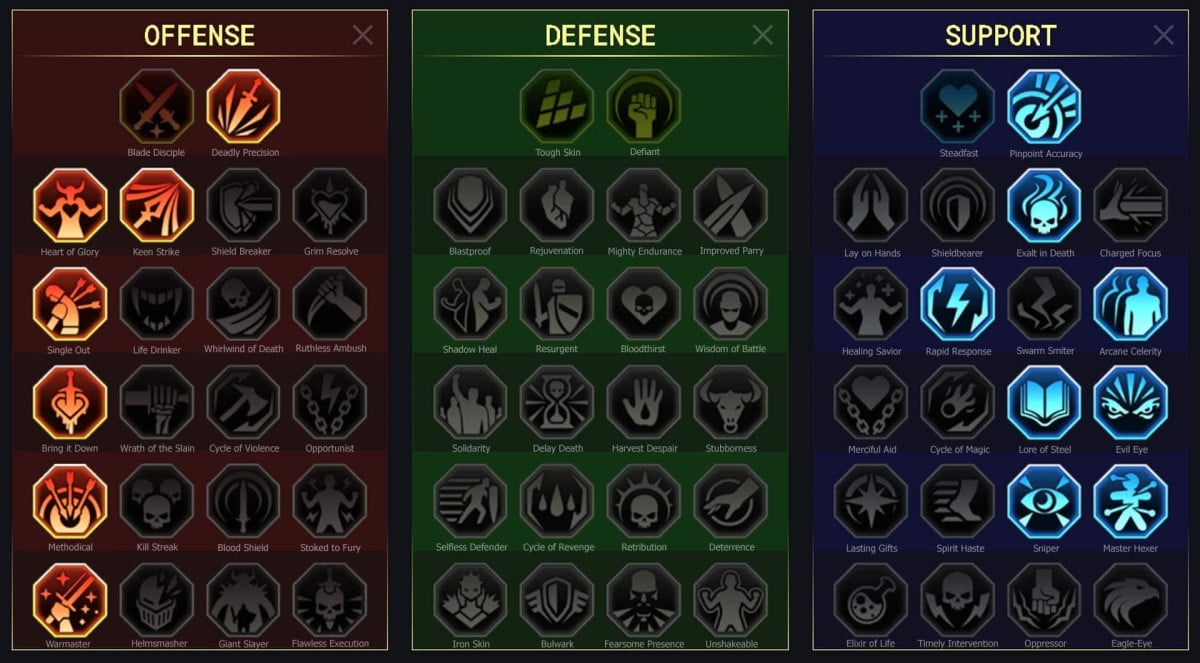The height and width of the screenshot is (663, 1200).
Task: Select the Warmaster mastery icon
Action: 70,599
